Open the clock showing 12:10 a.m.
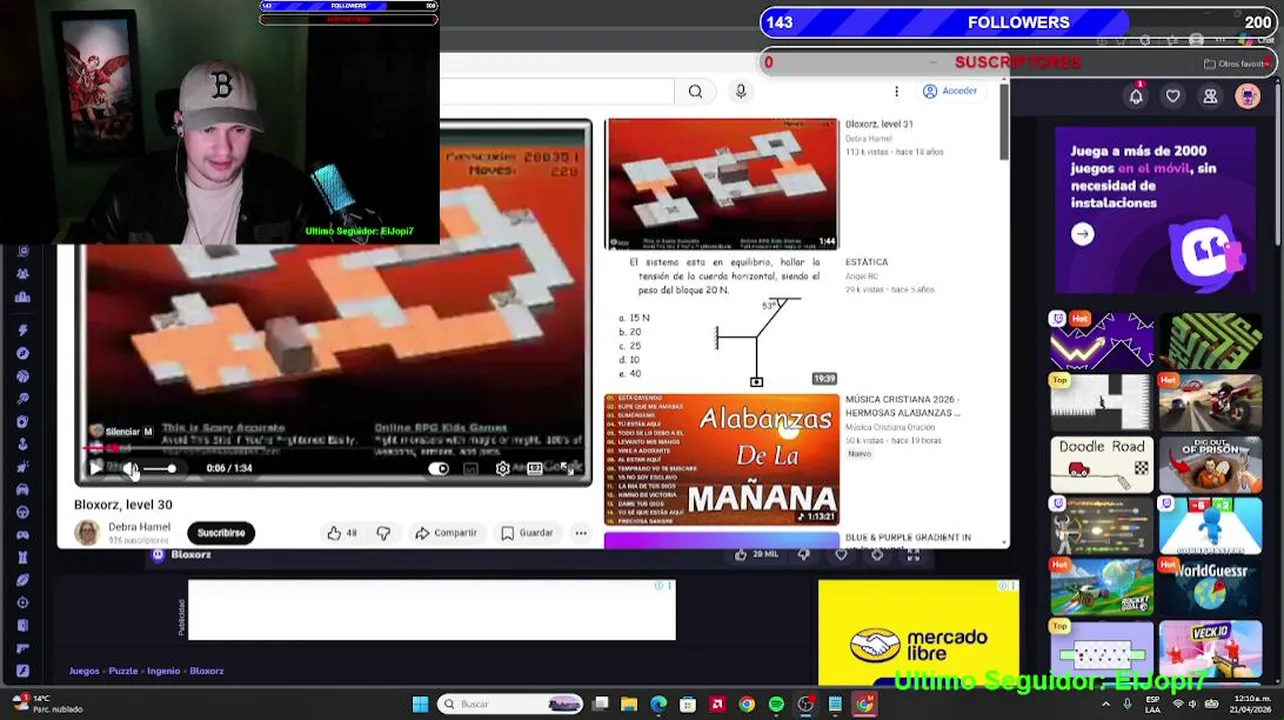The image size is (1284, 720). [1251, 704]
